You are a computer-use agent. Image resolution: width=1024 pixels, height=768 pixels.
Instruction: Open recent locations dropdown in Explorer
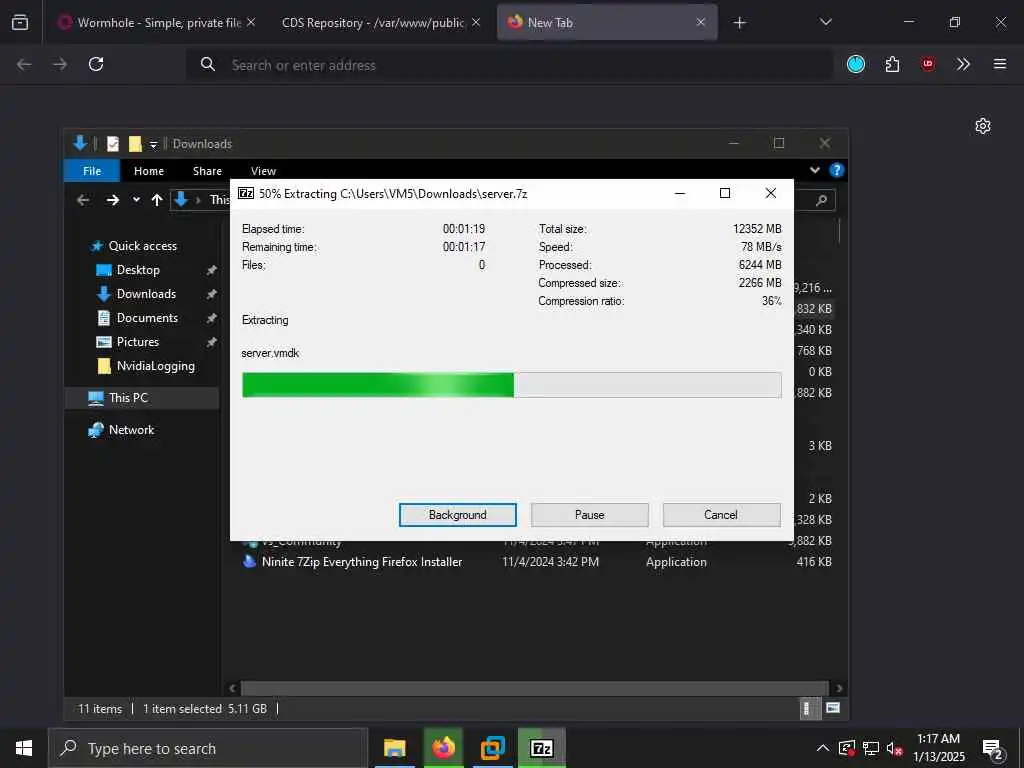point(136,200)
